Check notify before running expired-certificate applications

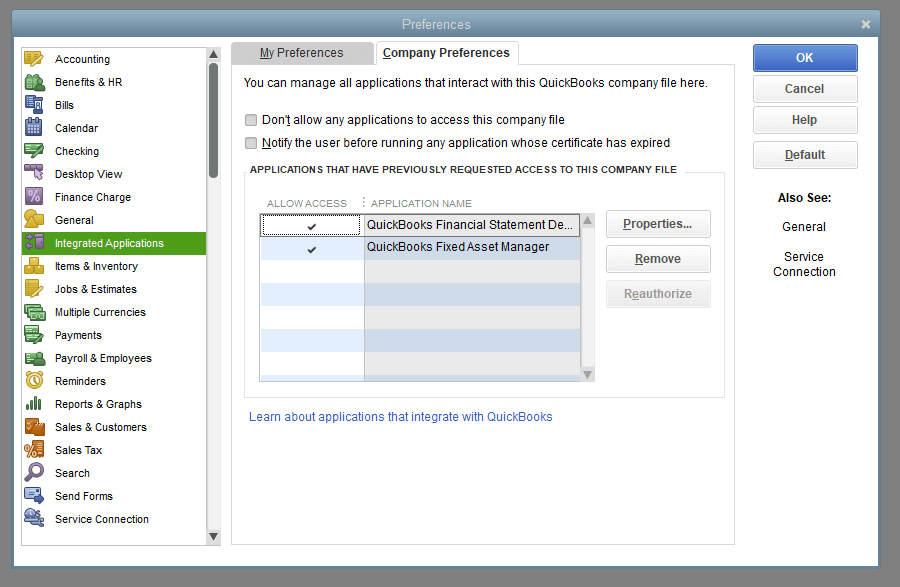point(251,142)
